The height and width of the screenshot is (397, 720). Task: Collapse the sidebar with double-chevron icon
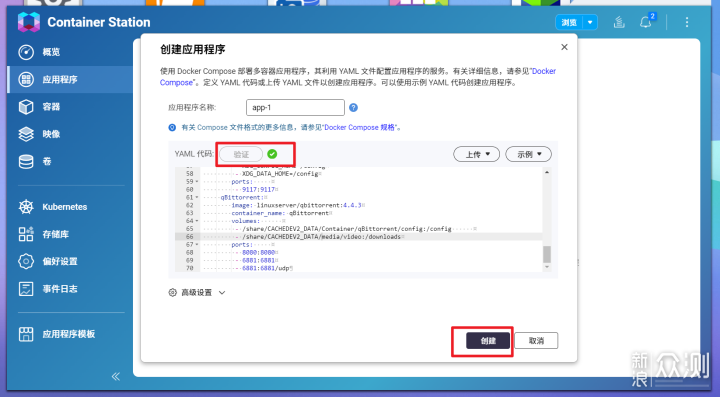point(116,376)
